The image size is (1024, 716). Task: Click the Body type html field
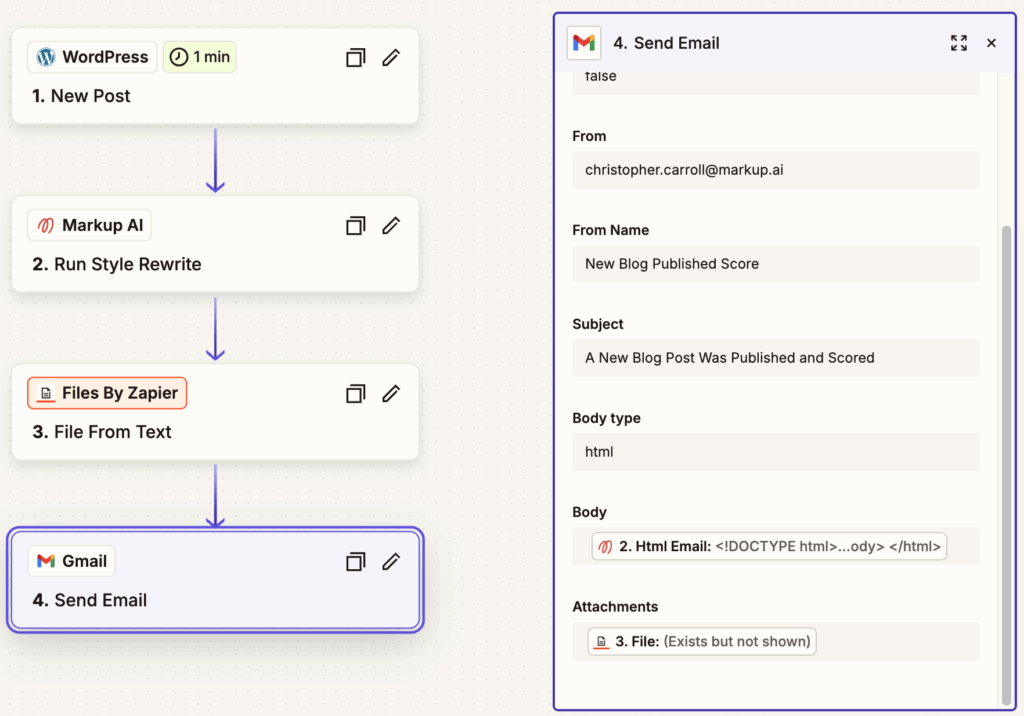775,452
